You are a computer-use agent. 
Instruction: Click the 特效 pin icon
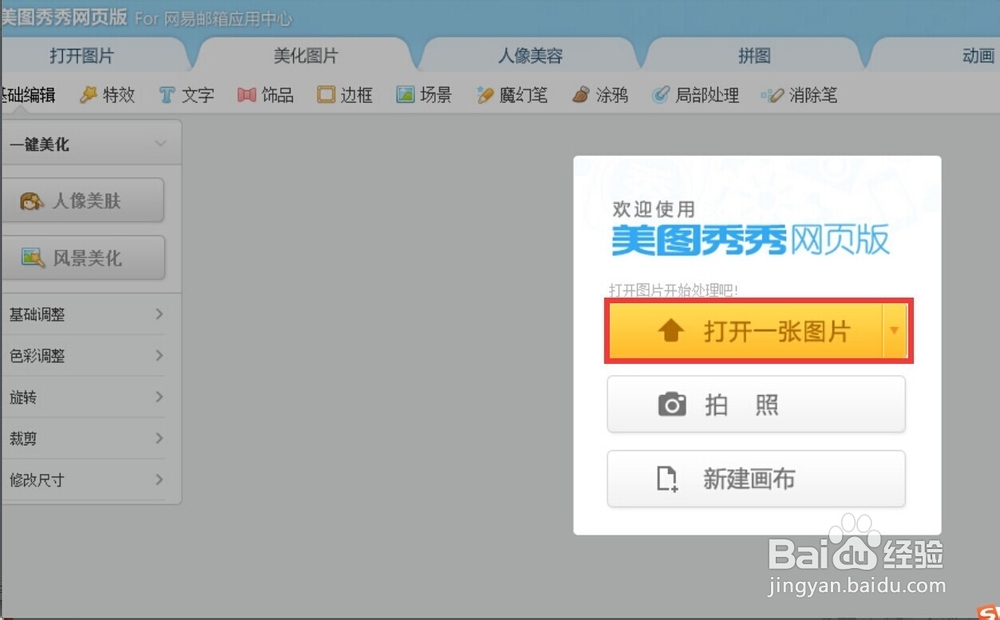coord(88,95)
